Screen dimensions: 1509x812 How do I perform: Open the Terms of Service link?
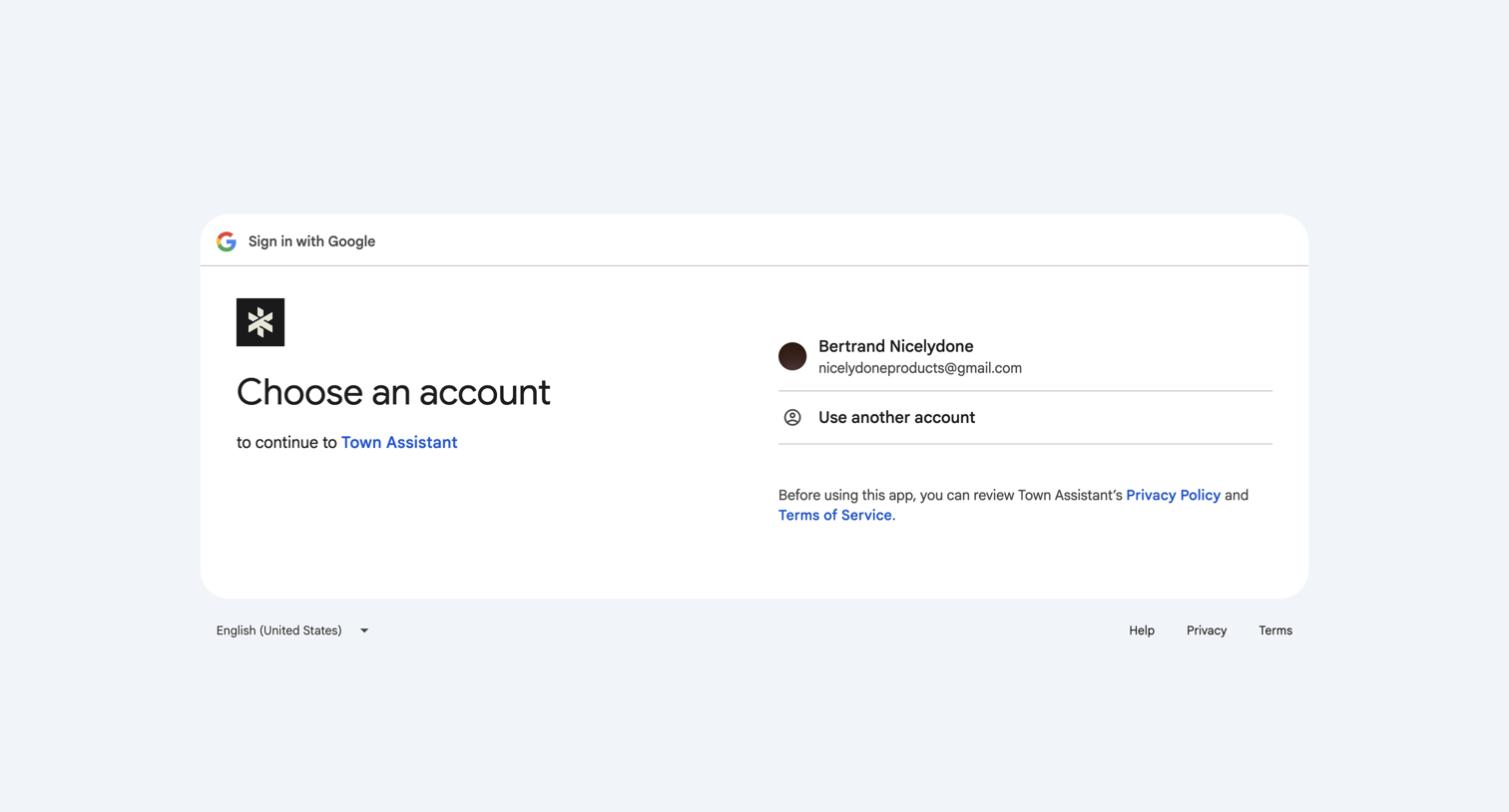tap(835, 516)
